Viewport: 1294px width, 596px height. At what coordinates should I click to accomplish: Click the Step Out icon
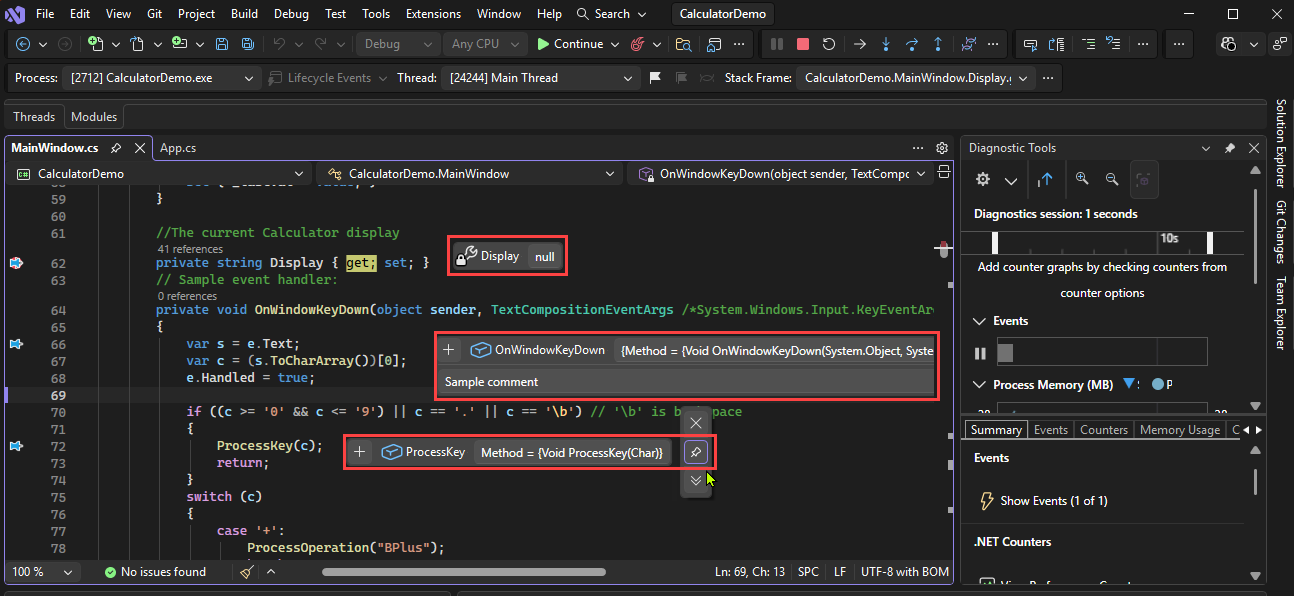(937, 44)
